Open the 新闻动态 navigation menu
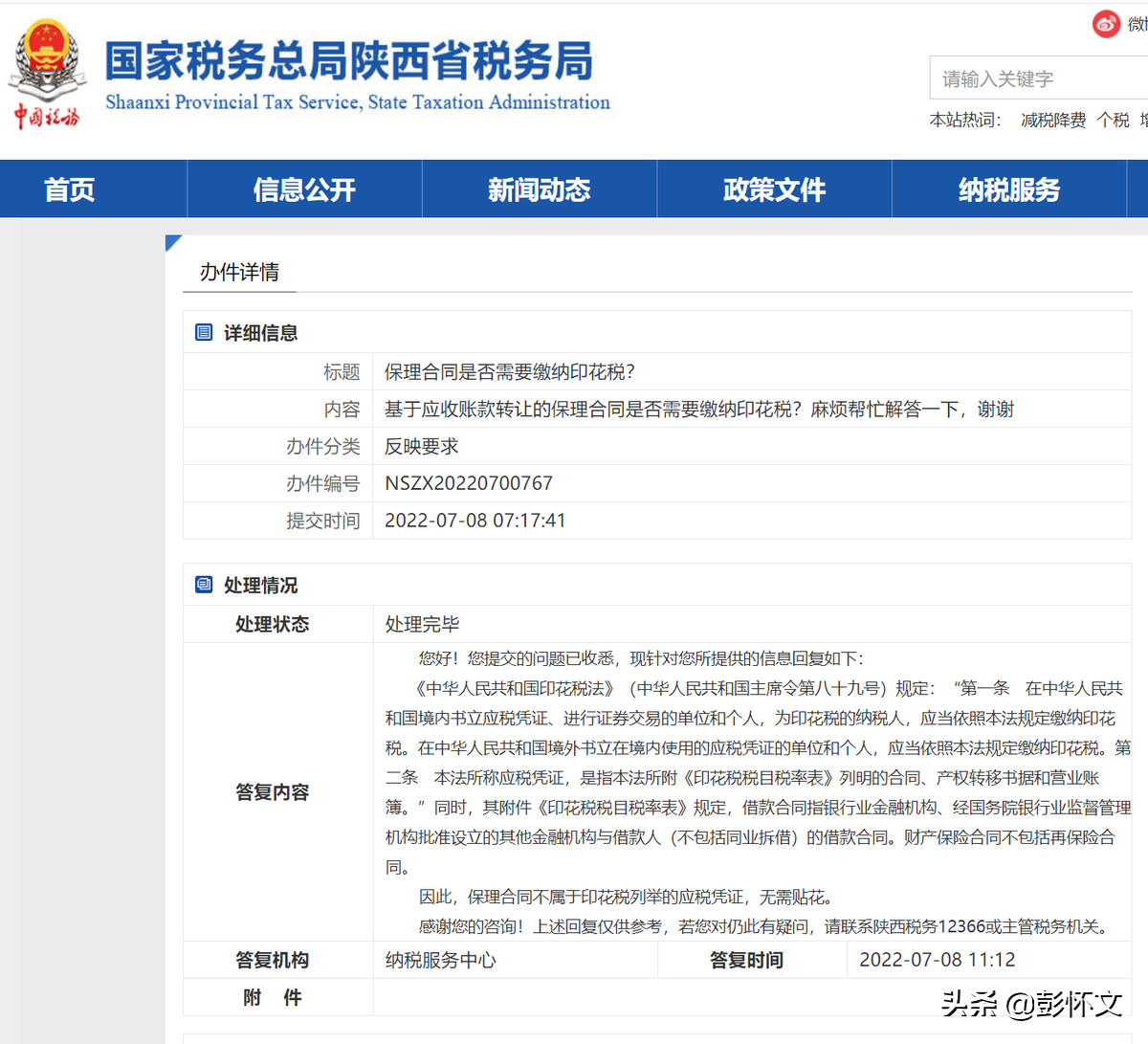The image size is (1148, 1044). 539,189
